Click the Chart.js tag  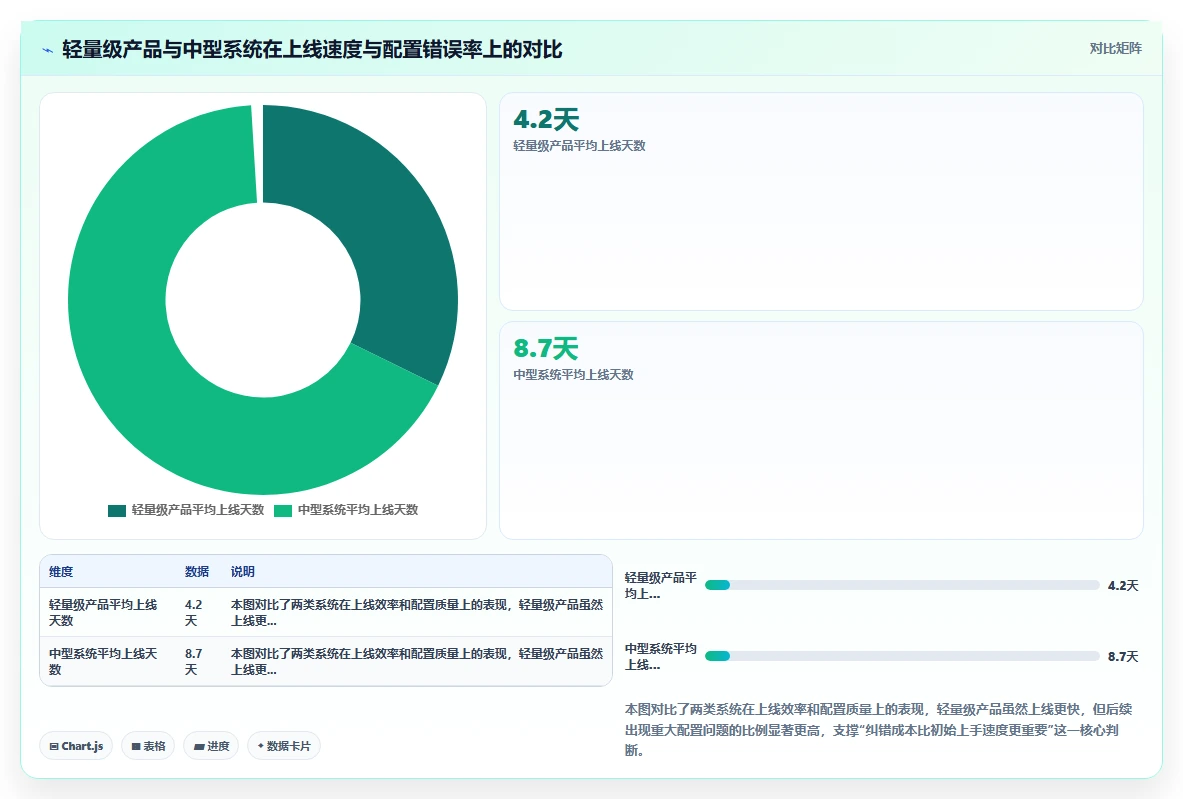coord(76,746)
